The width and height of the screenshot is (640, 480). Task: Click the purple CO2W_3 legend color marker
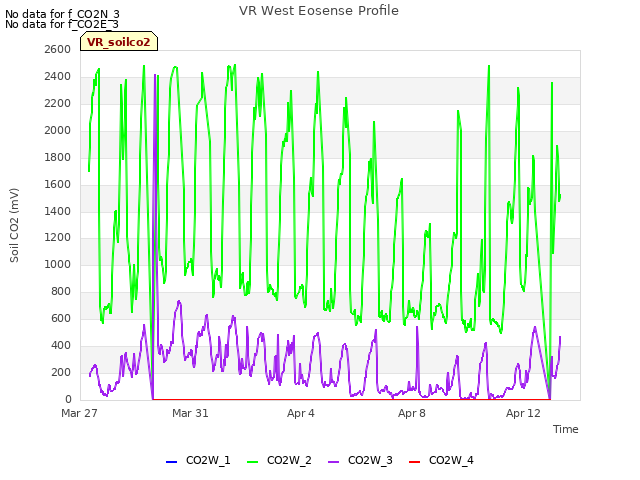tap(333, 462)
